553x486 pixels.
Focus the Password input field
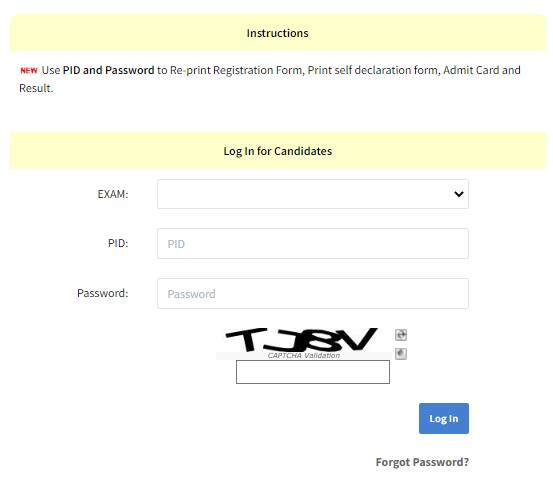(313, 293)
